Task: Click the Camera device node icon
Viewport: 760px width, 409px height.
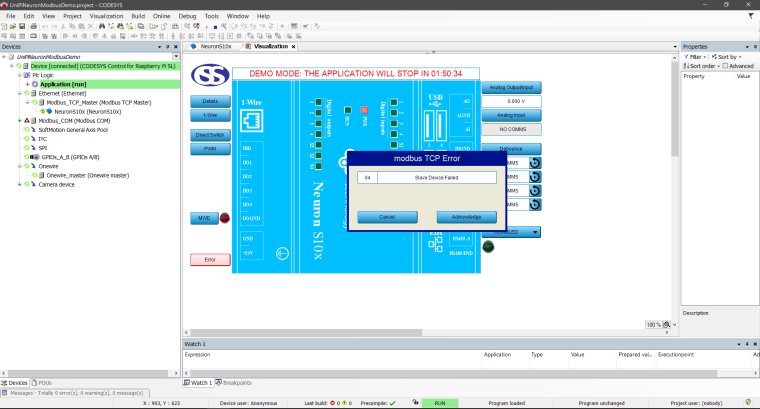Action: click(32, 184)
